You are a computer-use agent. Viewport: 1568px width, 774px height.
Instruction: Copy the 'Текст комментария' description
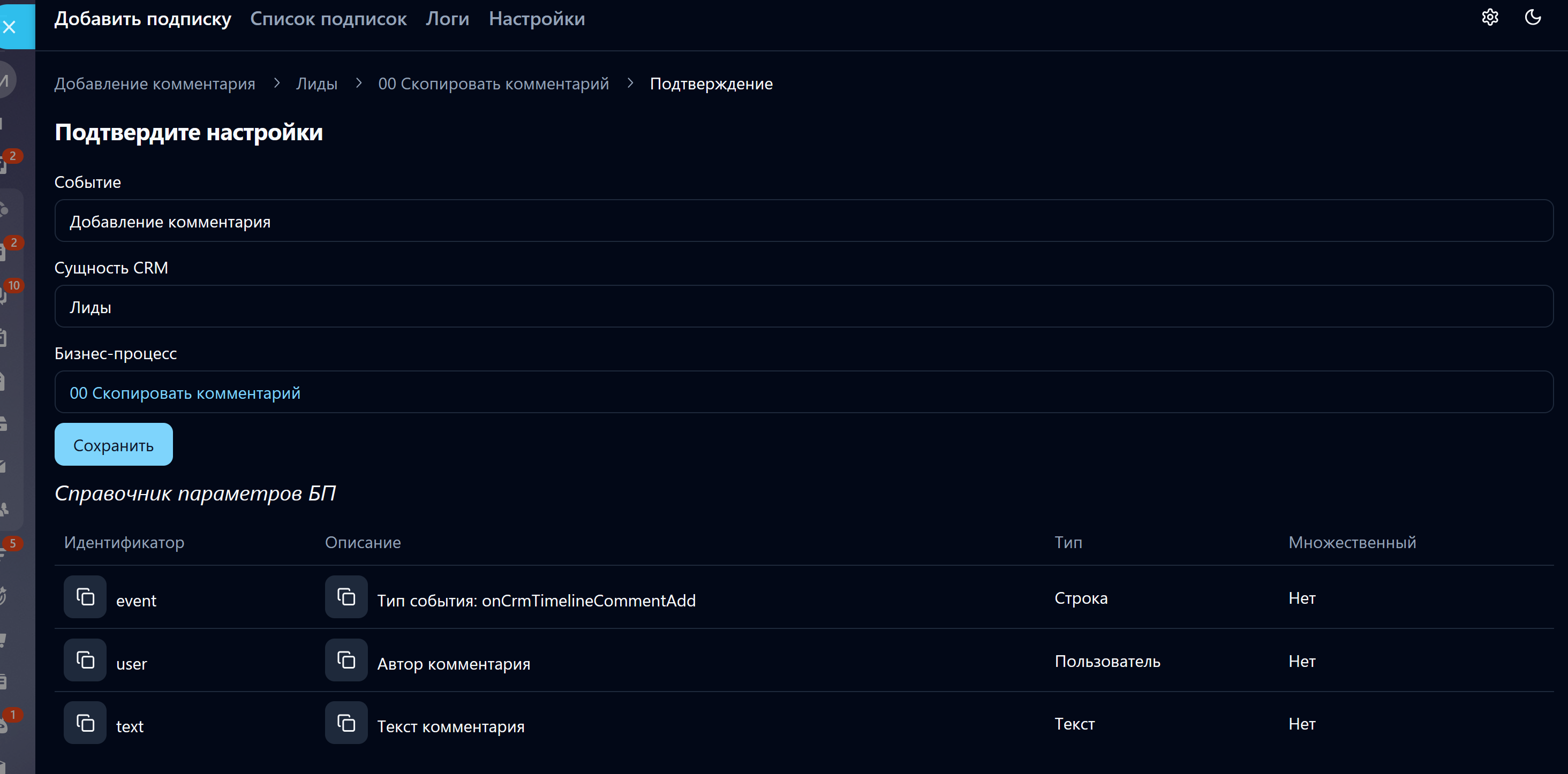[346, 723]
